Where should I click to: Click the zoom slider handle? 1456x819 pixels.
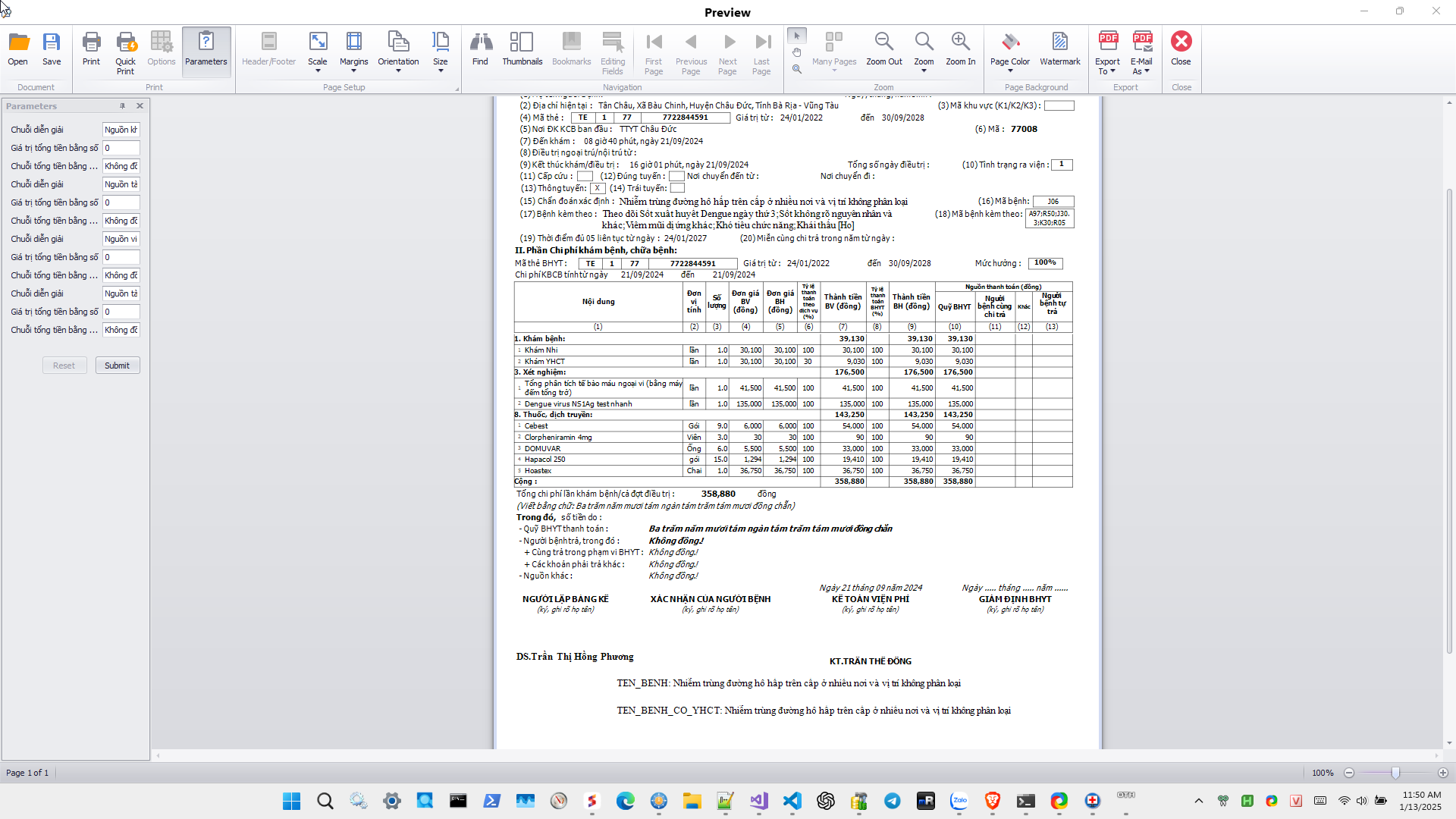click(1395, 773)
